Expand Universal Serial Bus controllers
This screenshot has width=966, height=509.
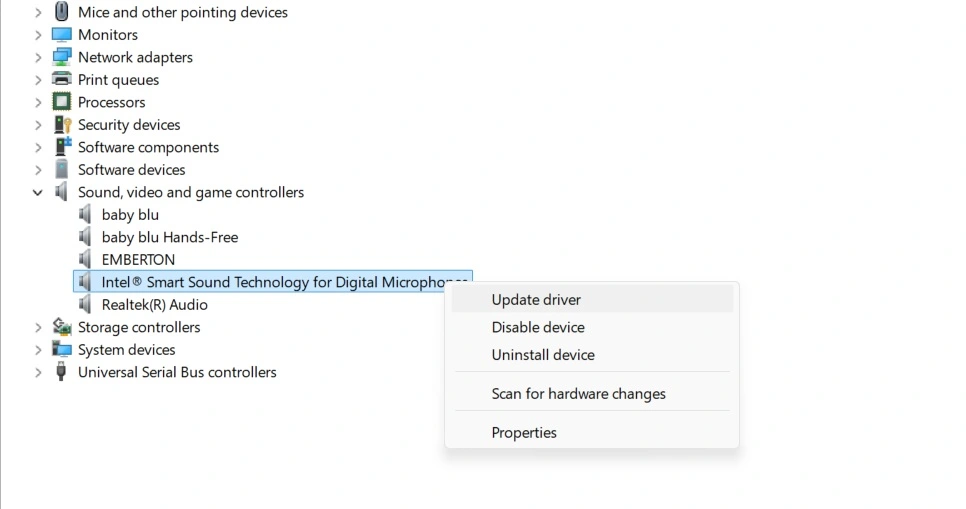click(x=38, y=372)
